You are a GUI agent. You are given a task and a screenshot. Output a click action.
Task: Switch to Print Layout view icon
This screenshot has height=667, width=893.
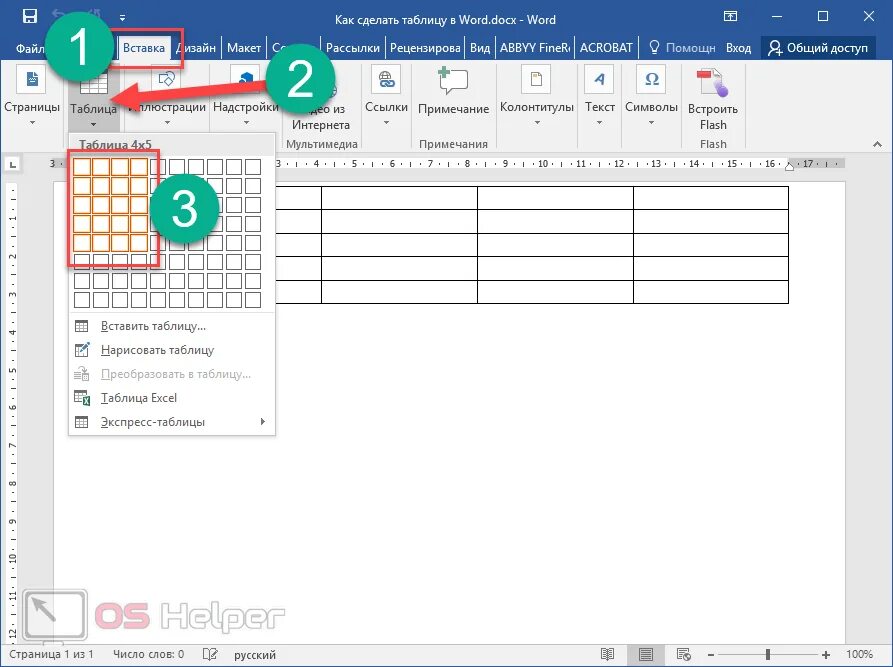point(645,654)
